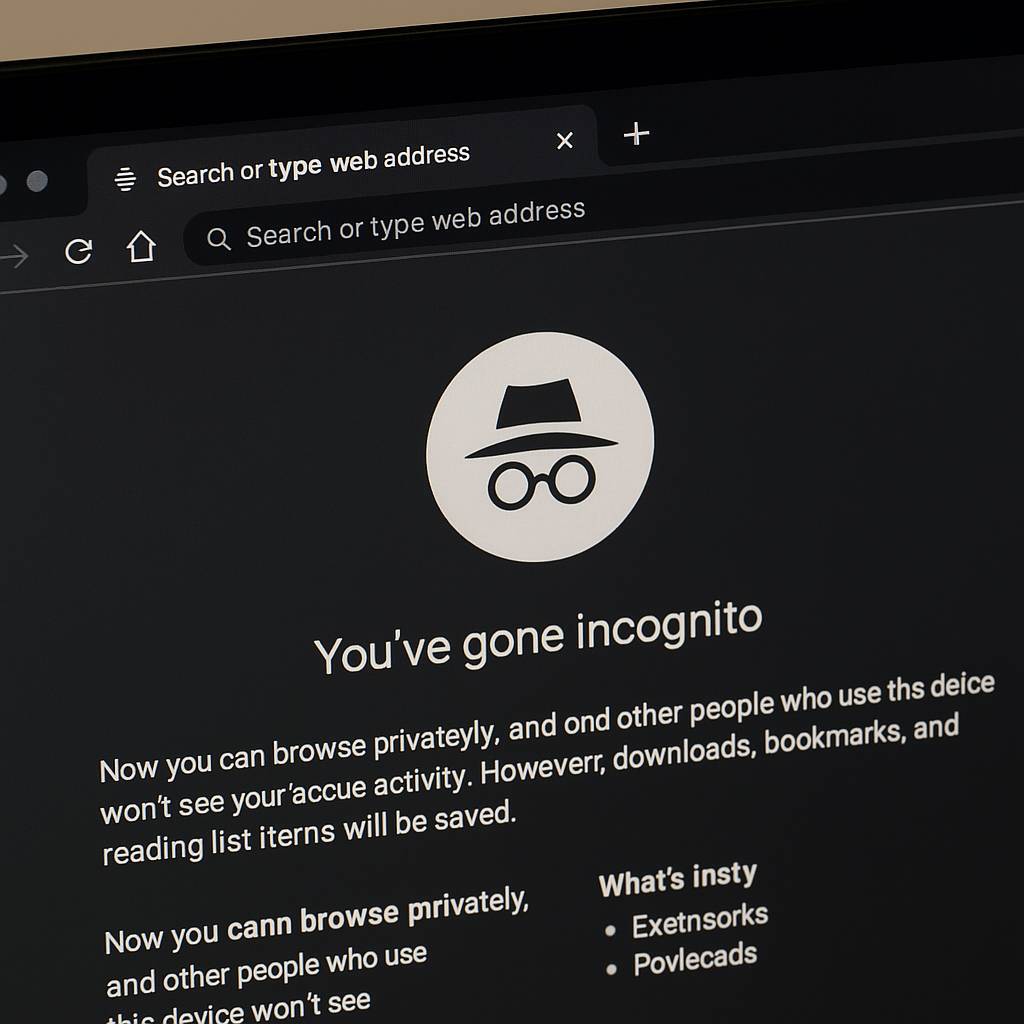Open a new tab with plus icon
This screenshot has height=1024, width=1024.
click(x=636, y=134)
